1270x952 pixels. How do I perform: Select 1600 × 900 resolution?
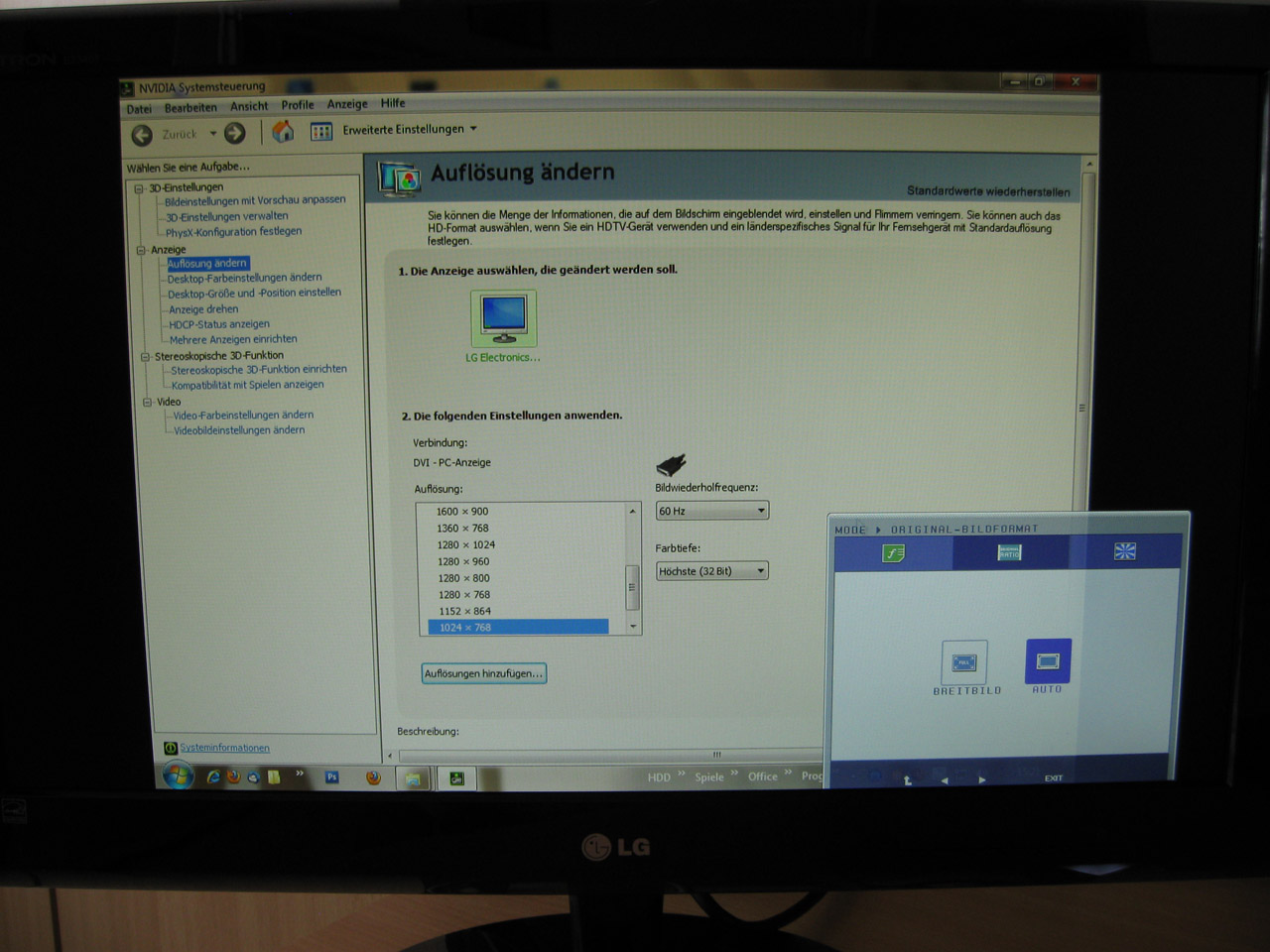click(x=462, y=512)
